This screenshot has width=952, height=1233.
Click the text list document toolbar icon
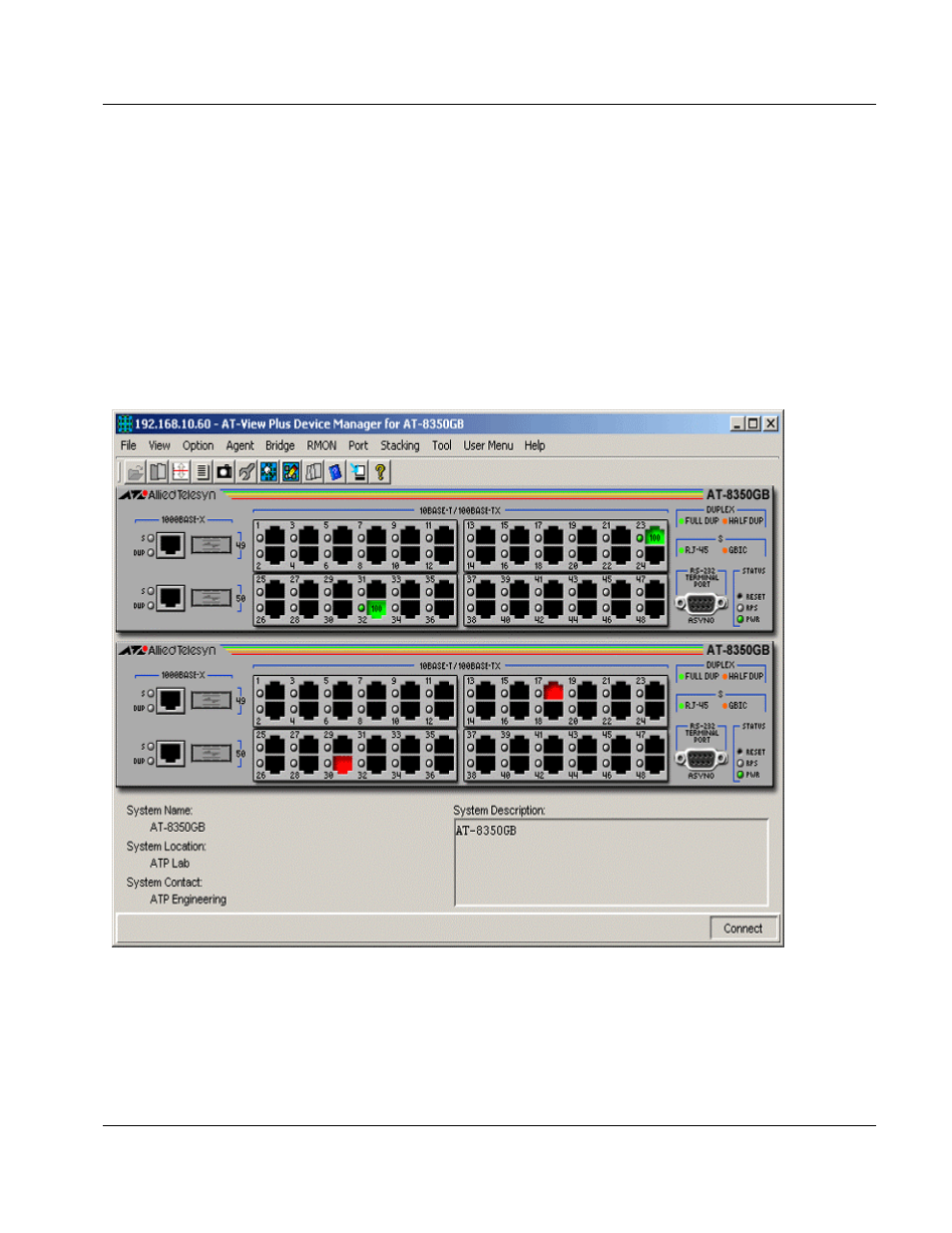pos(203,472)
